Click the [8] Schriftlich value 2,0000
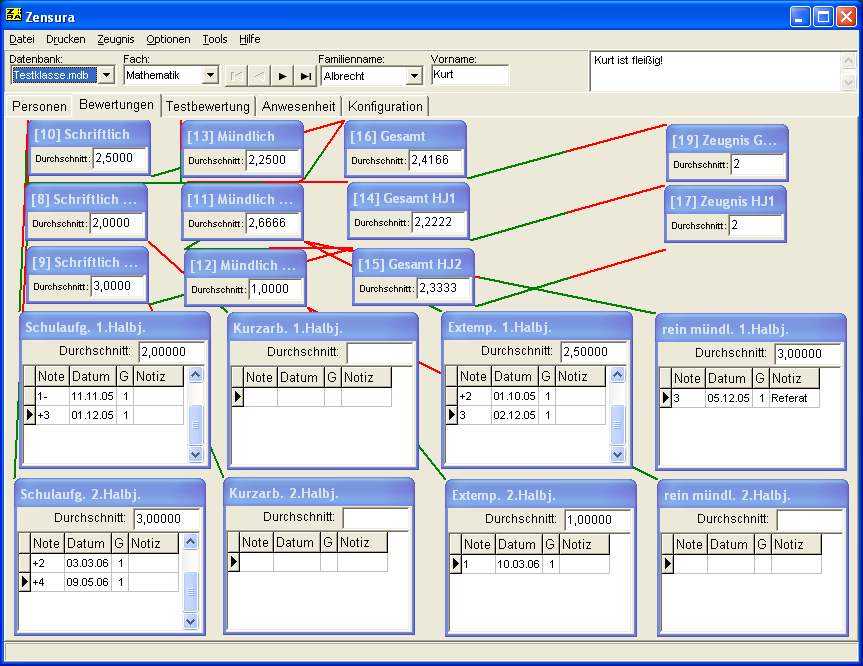Viewport: 863px width, 666px height. pyautogui.click(x=117, y=223)
